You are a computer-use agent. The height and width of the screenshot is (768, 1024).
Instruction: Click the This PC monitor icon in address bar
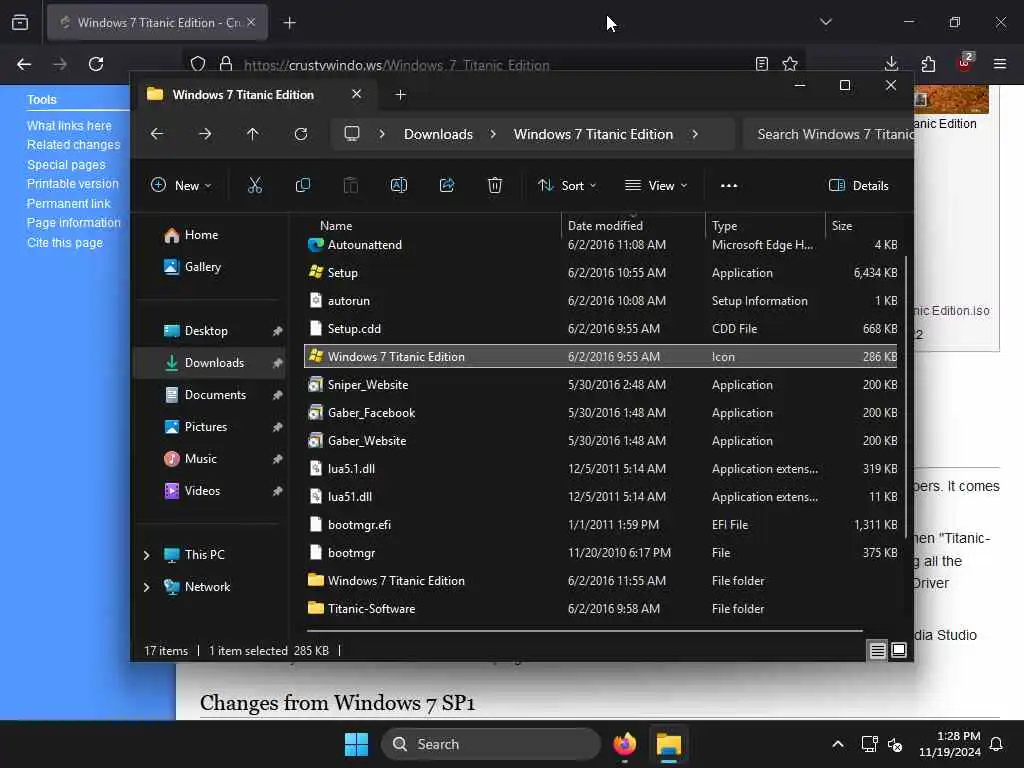(352, 134)
